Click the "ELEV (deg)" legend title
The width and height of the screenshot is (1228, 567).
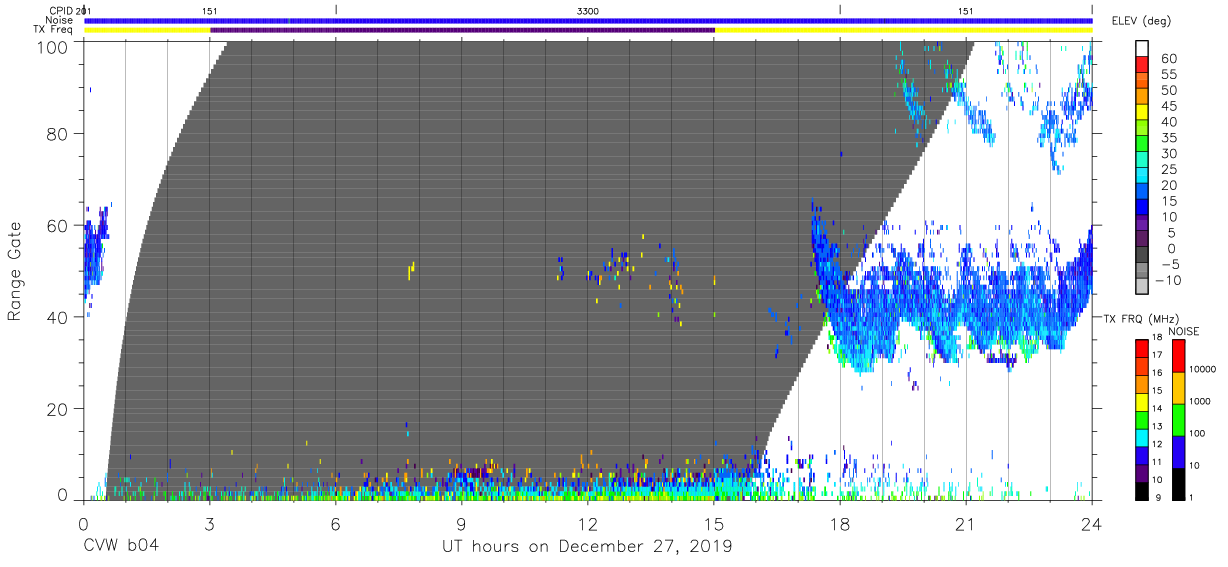(x=1141, y=21)
